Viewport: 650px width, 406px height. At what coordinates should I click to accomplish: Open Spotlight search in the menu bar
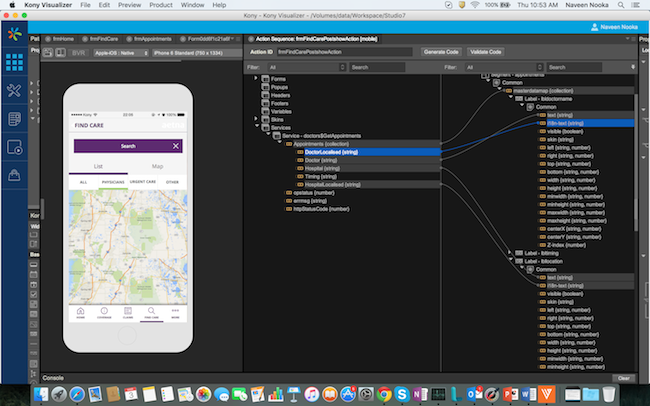(x=621, y=5)
